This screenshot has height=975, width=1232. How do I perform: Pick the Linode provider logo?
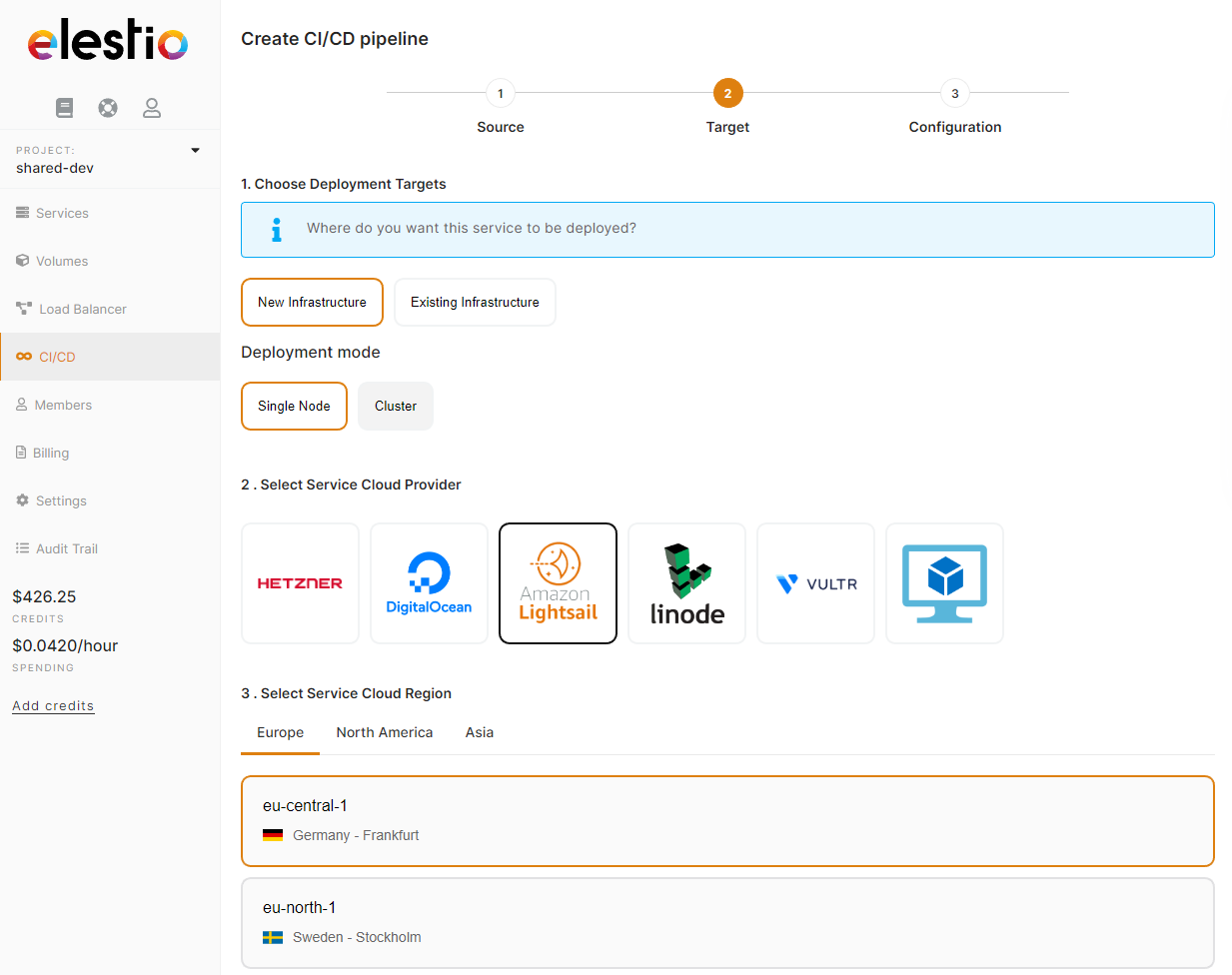tap(686, 583)
